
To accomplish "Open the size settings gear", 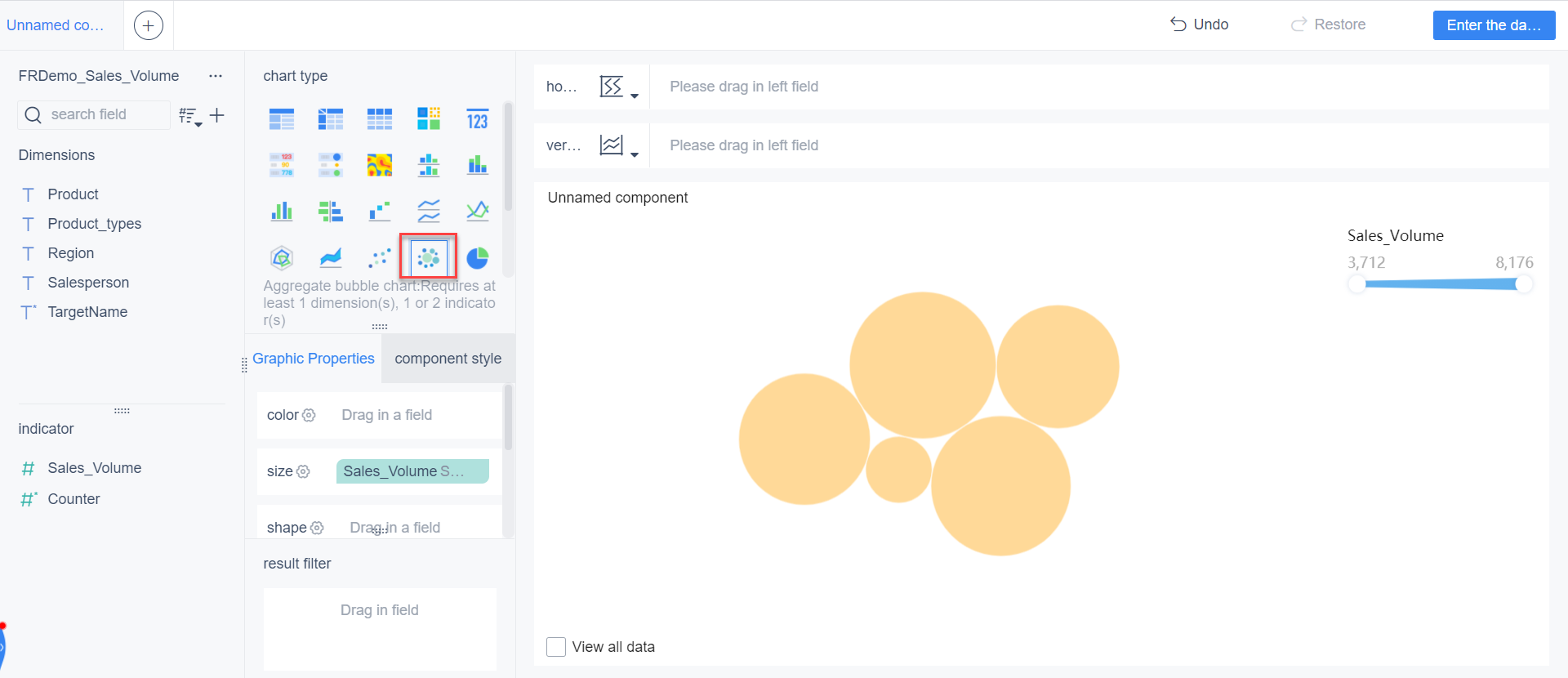I will point(303,471).
